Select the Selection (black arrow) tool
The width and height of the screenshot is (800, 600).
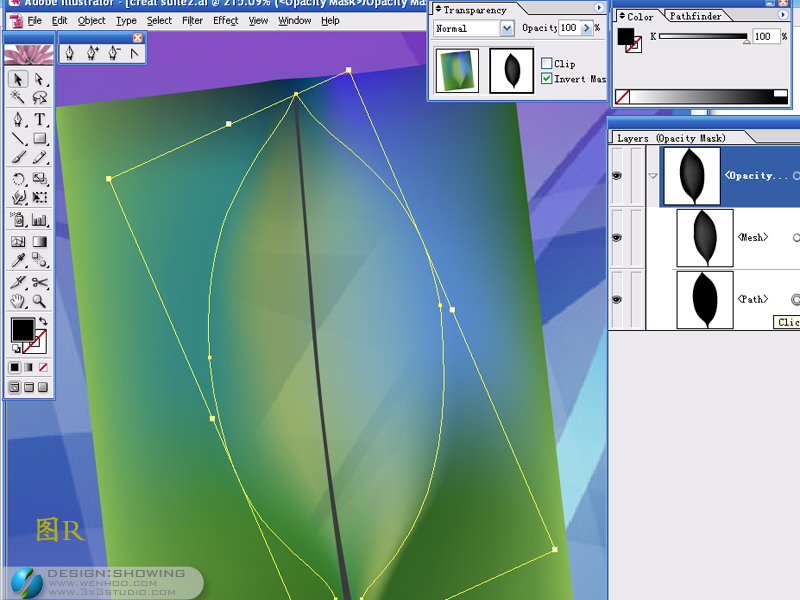[18, 79]
